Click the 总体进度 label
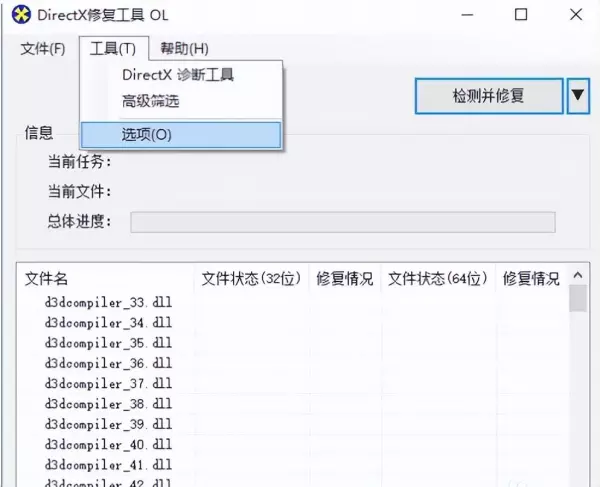 (79, 221)
